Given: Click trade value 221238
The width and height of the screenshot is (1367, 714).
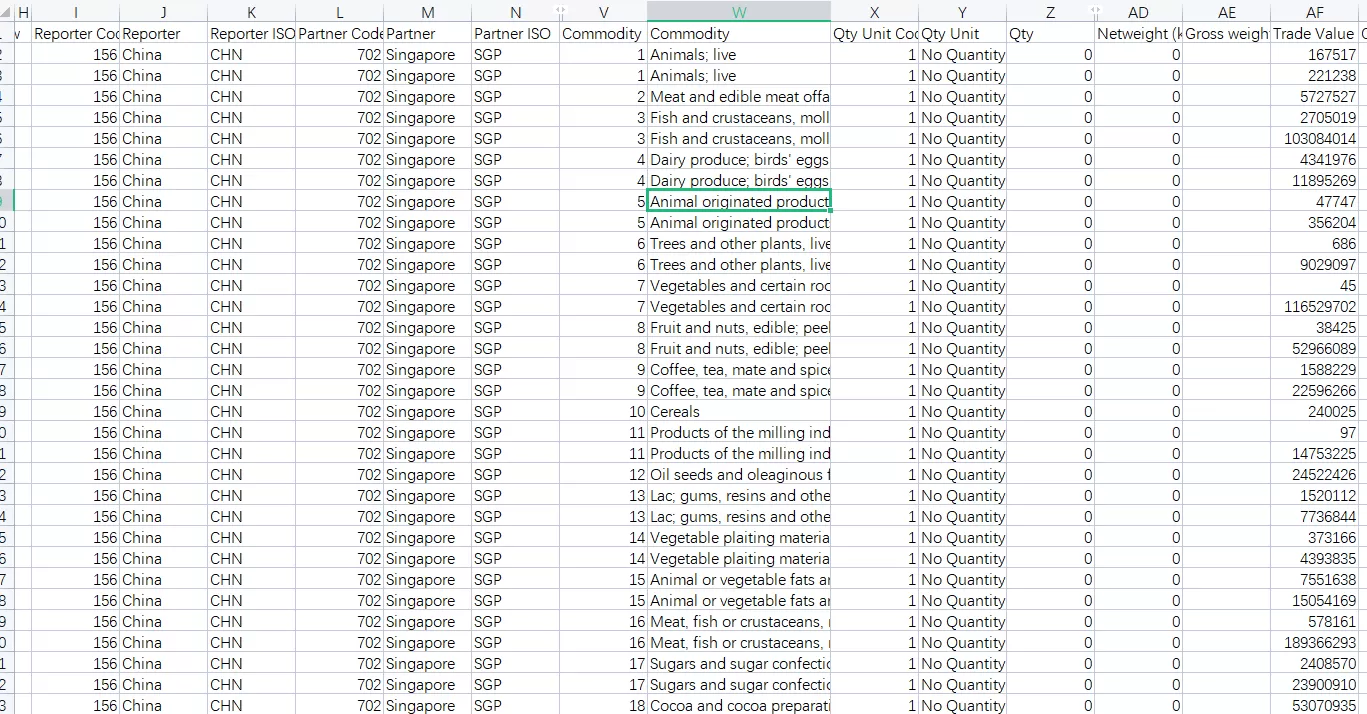Looking at the screenshot, I should click(1314, 75).
